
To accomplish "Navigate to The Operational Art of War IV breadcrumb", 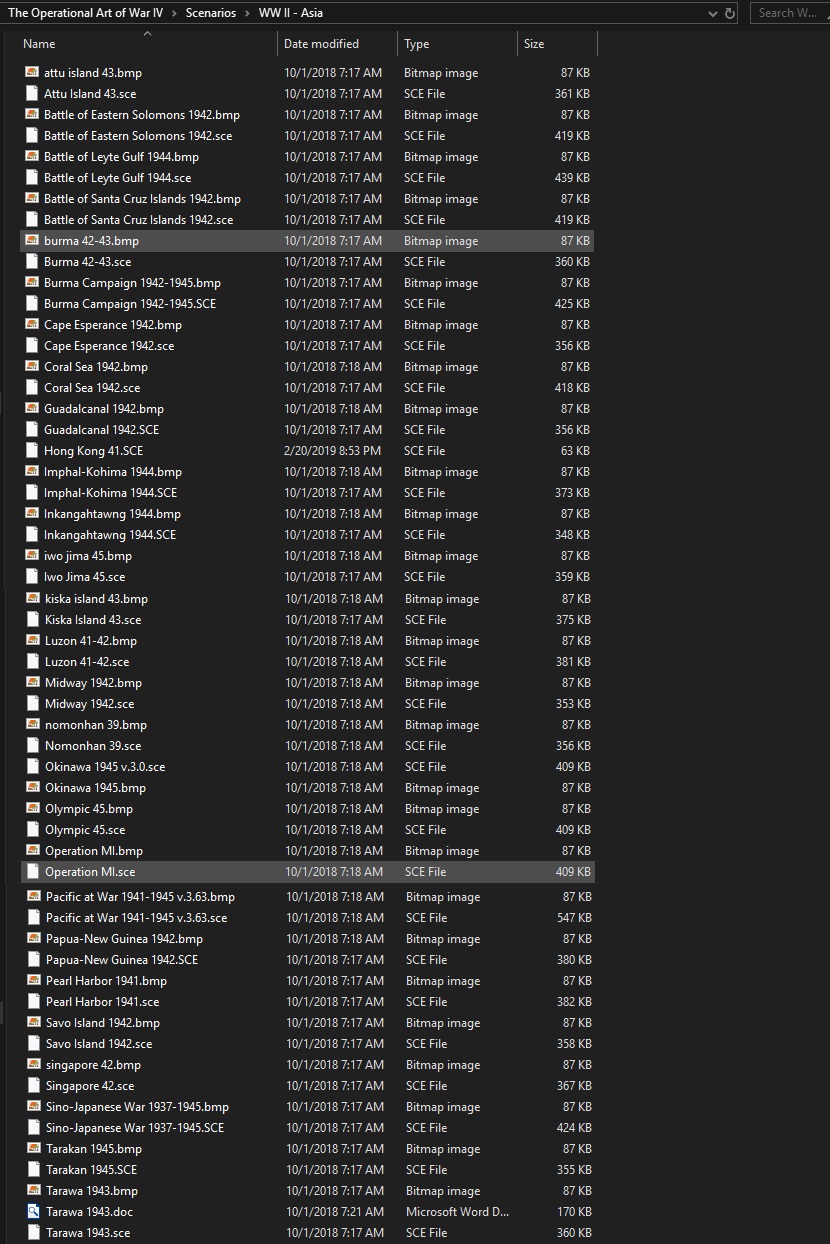I will pyautogui.click(x=86, y=13).
